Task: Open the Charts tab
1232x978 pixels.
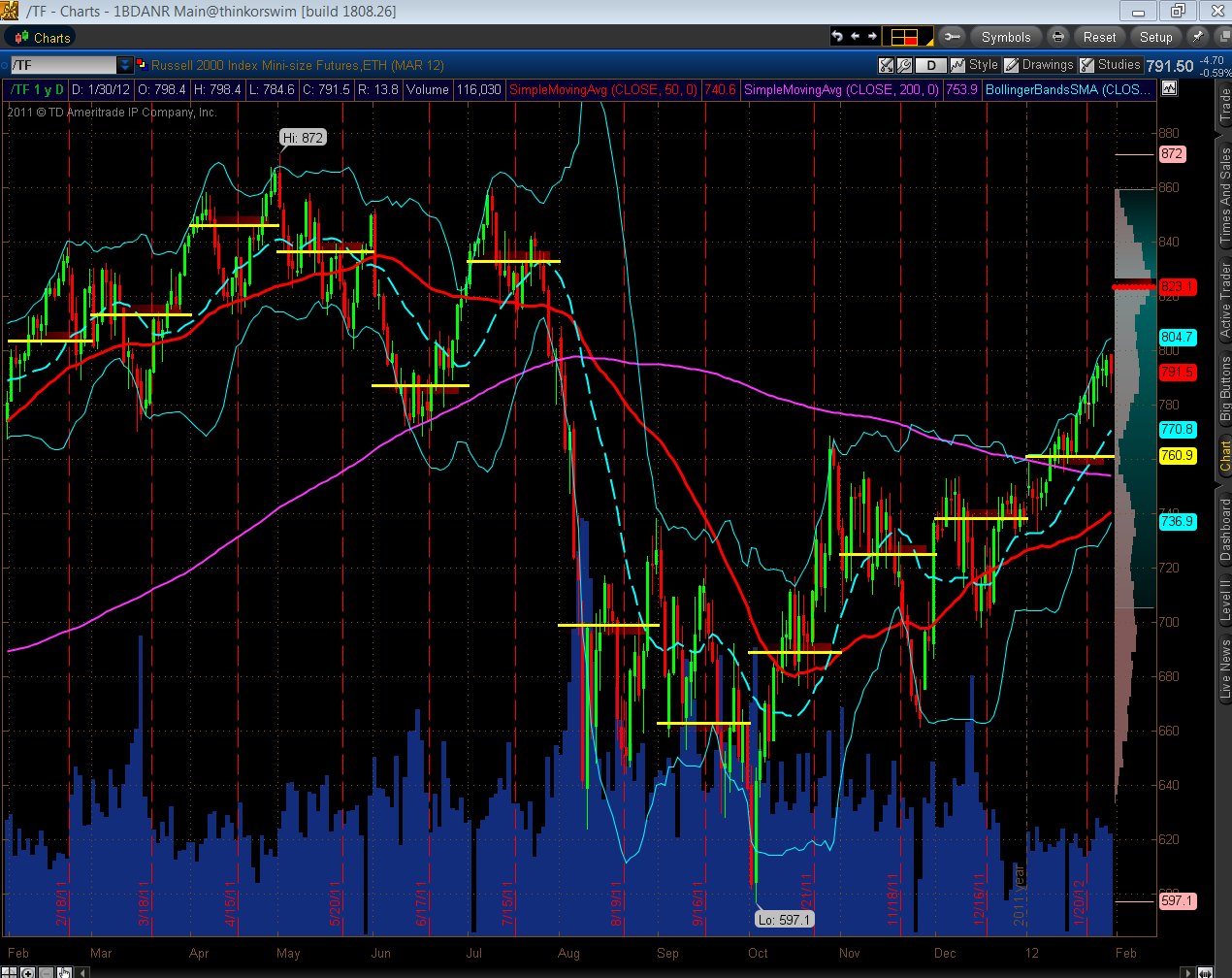Action: [x=42, y=37]
